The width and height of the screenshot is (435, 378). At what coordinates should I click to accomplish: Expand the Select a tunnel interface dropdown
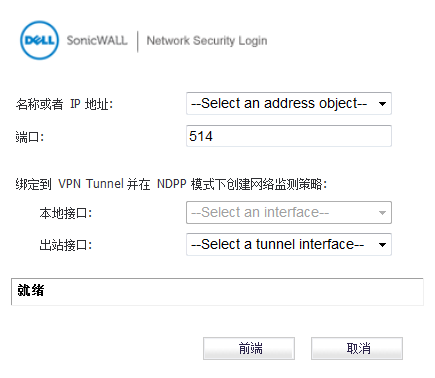point(289,245)
